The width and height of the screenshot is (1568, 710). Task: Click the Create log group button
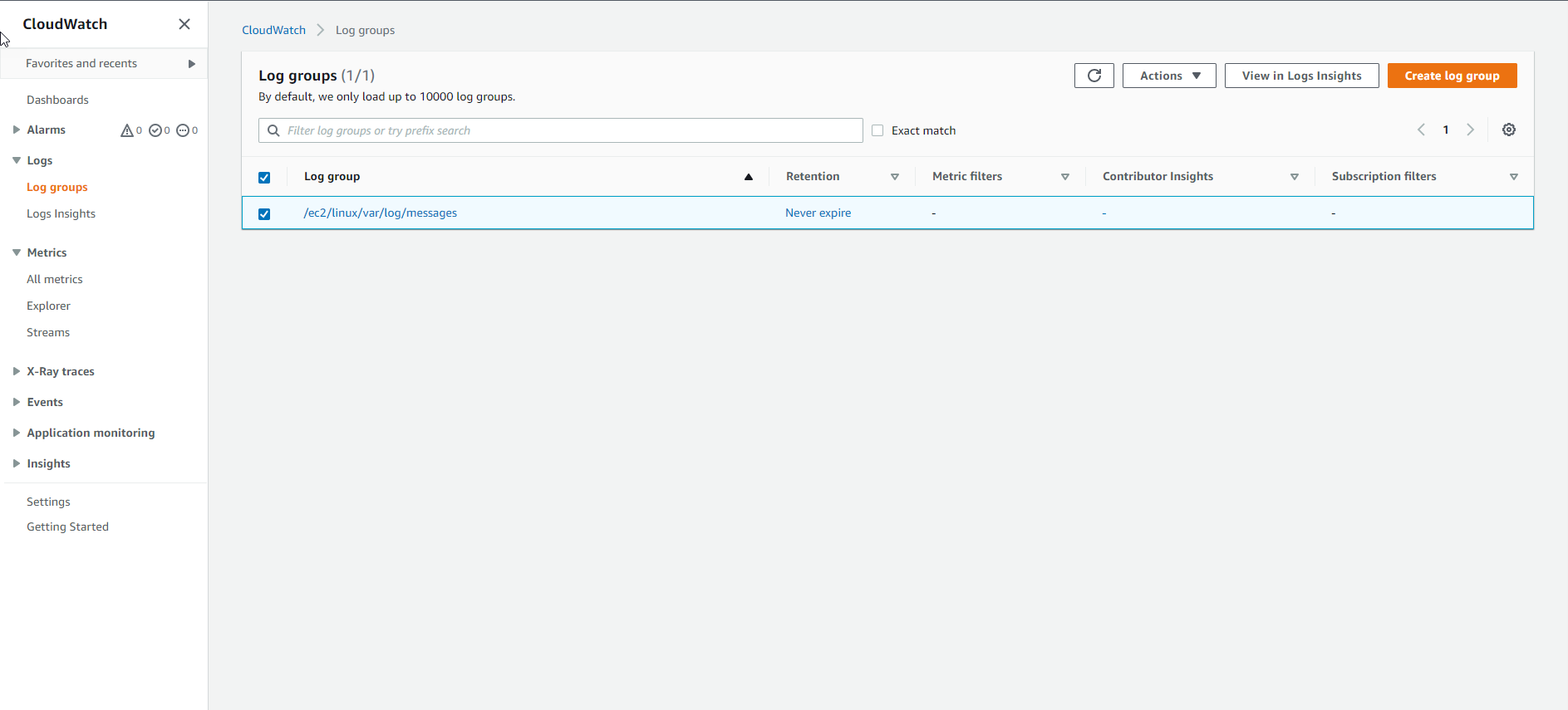click(x=1451, y=76)
